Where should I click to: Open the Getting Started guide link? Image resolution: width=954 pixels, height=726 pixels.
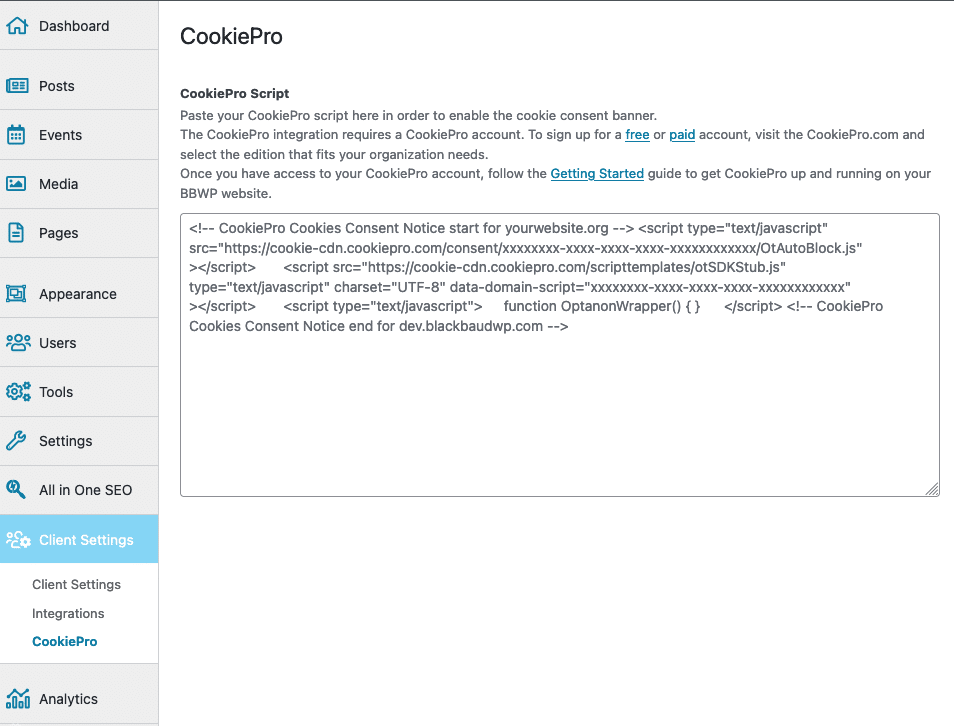click(x=597, y=173)
